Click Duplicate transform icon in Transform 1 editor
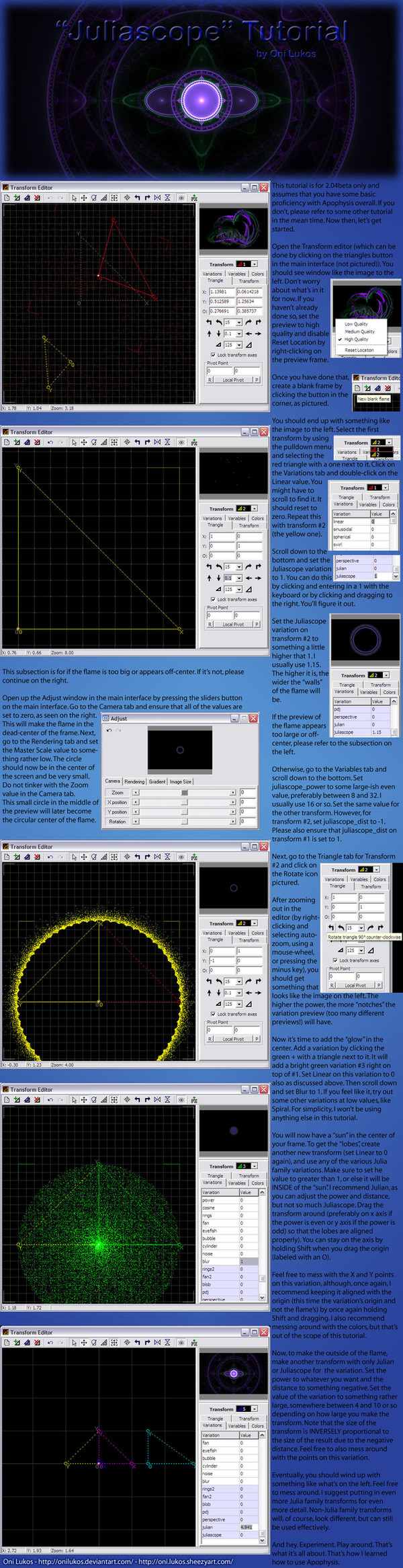 click(x=26, y=197)
